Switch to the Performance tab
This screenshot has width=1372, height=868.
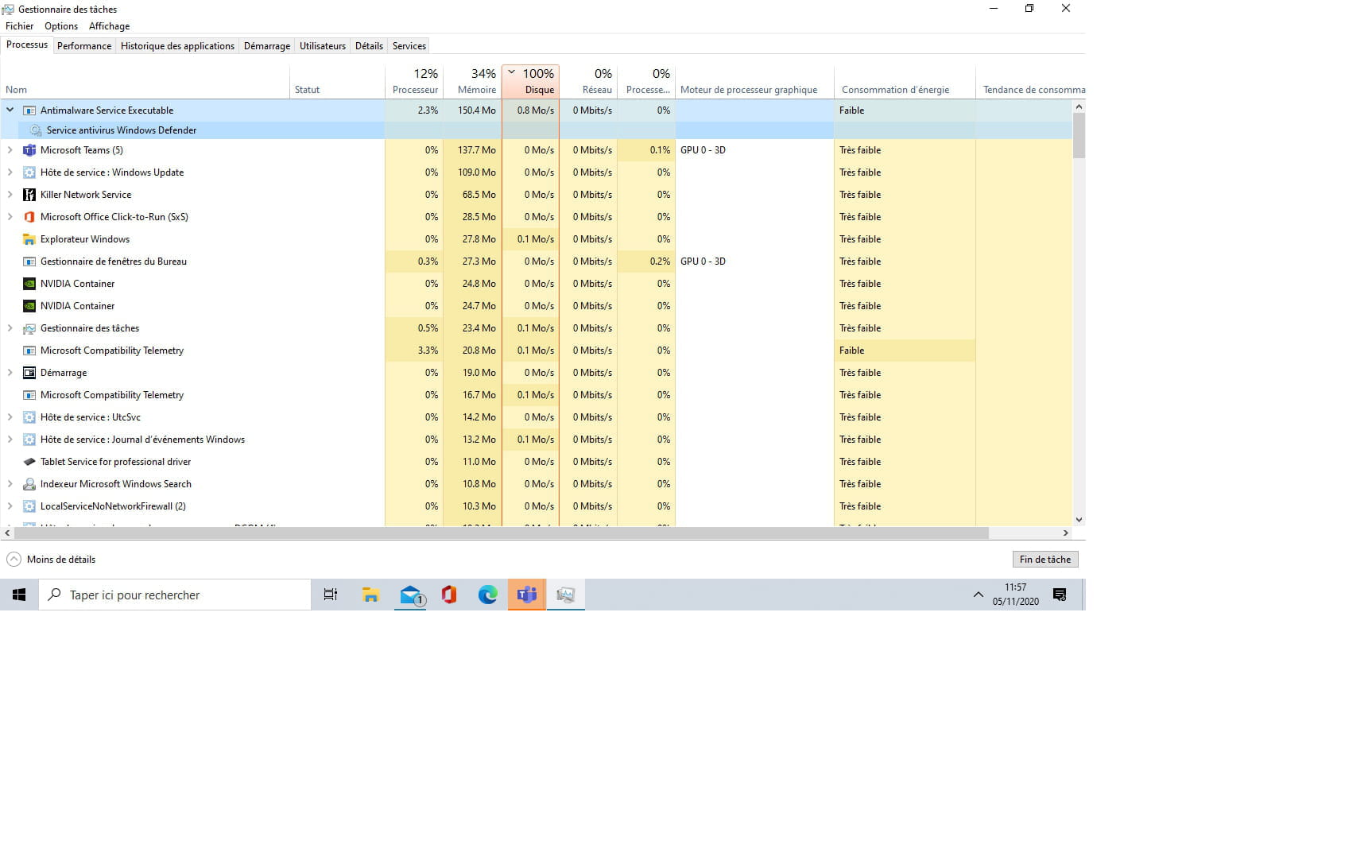(x=84, y=46)
